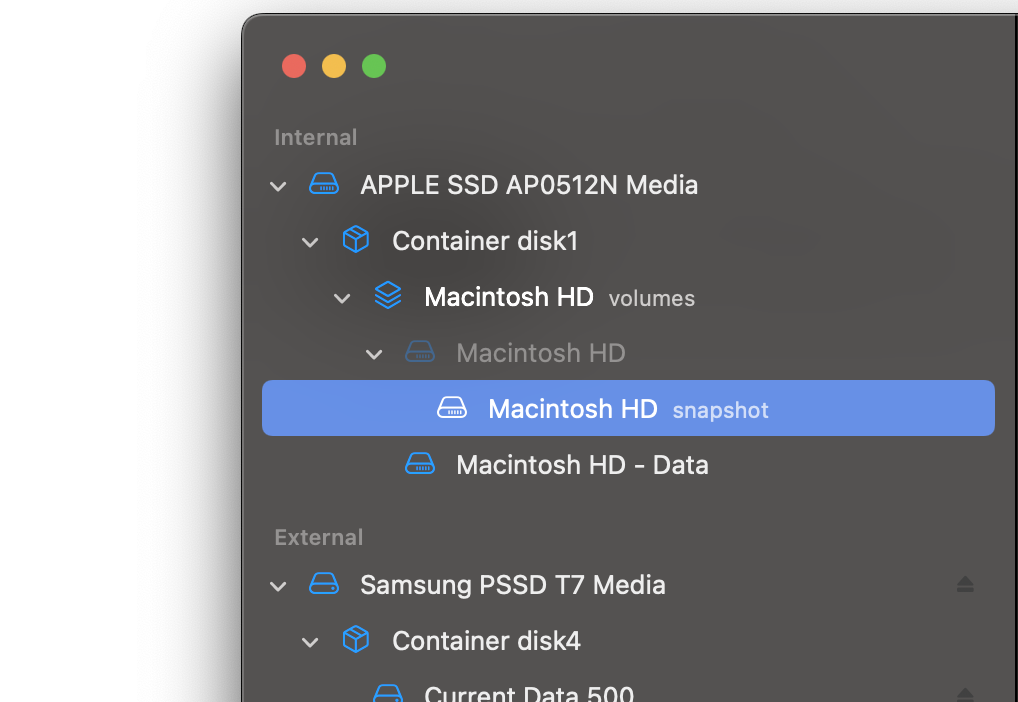Click the Macintosh HD - Data disk icon

(x=420, y=464)
